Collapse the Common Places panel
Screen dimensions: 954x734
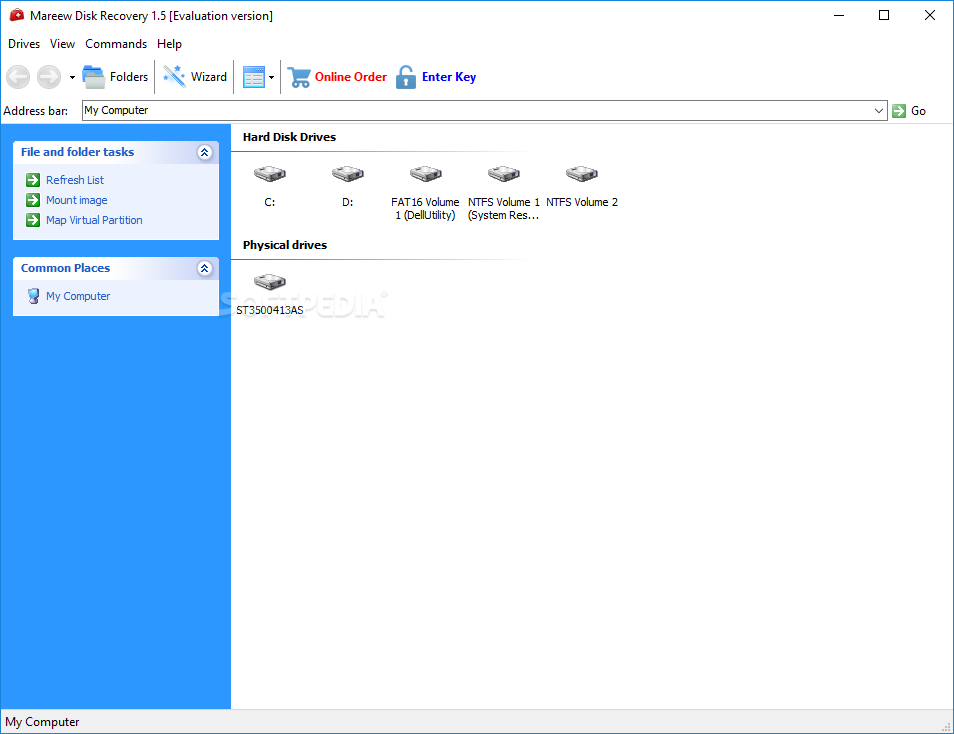[204, 268]
